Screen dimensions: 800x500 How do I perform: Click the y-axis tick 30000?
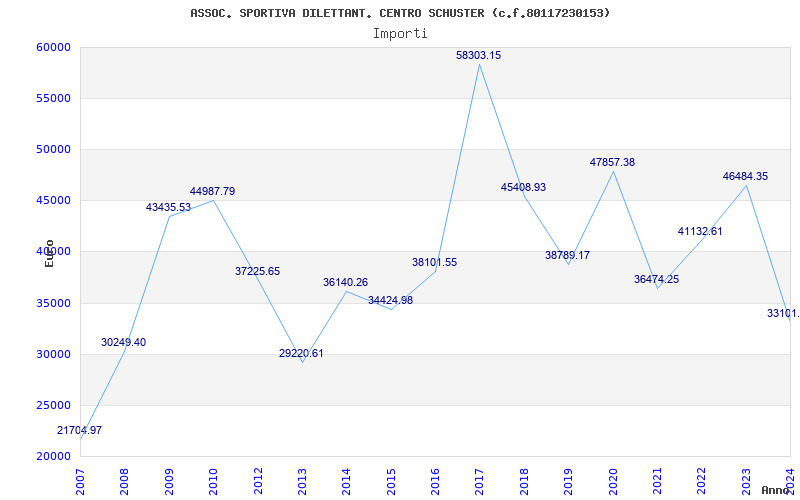pyautogui.click(x=53, y=355)
